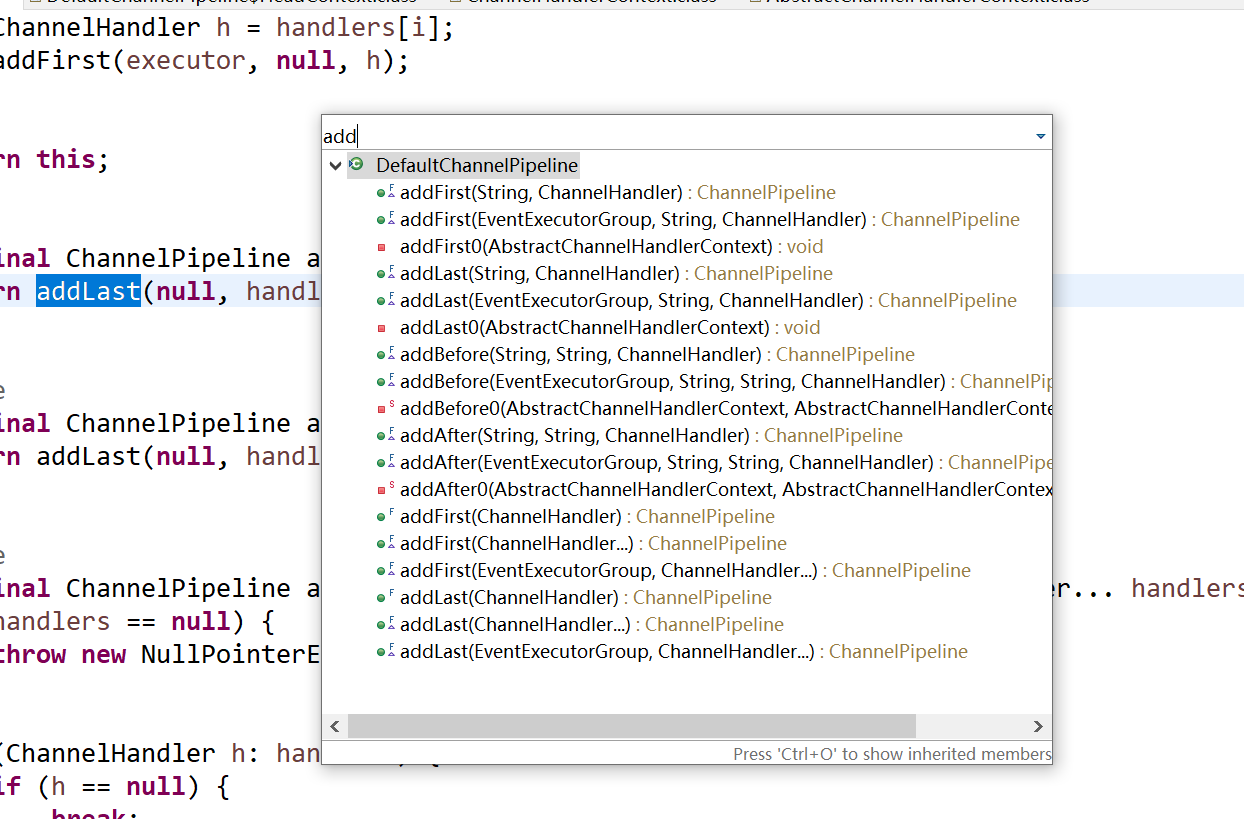
Task: Click icon of addAfter(EventExecutorGroup, String, String, ChannelHandler)
Action: click(386, 462)
